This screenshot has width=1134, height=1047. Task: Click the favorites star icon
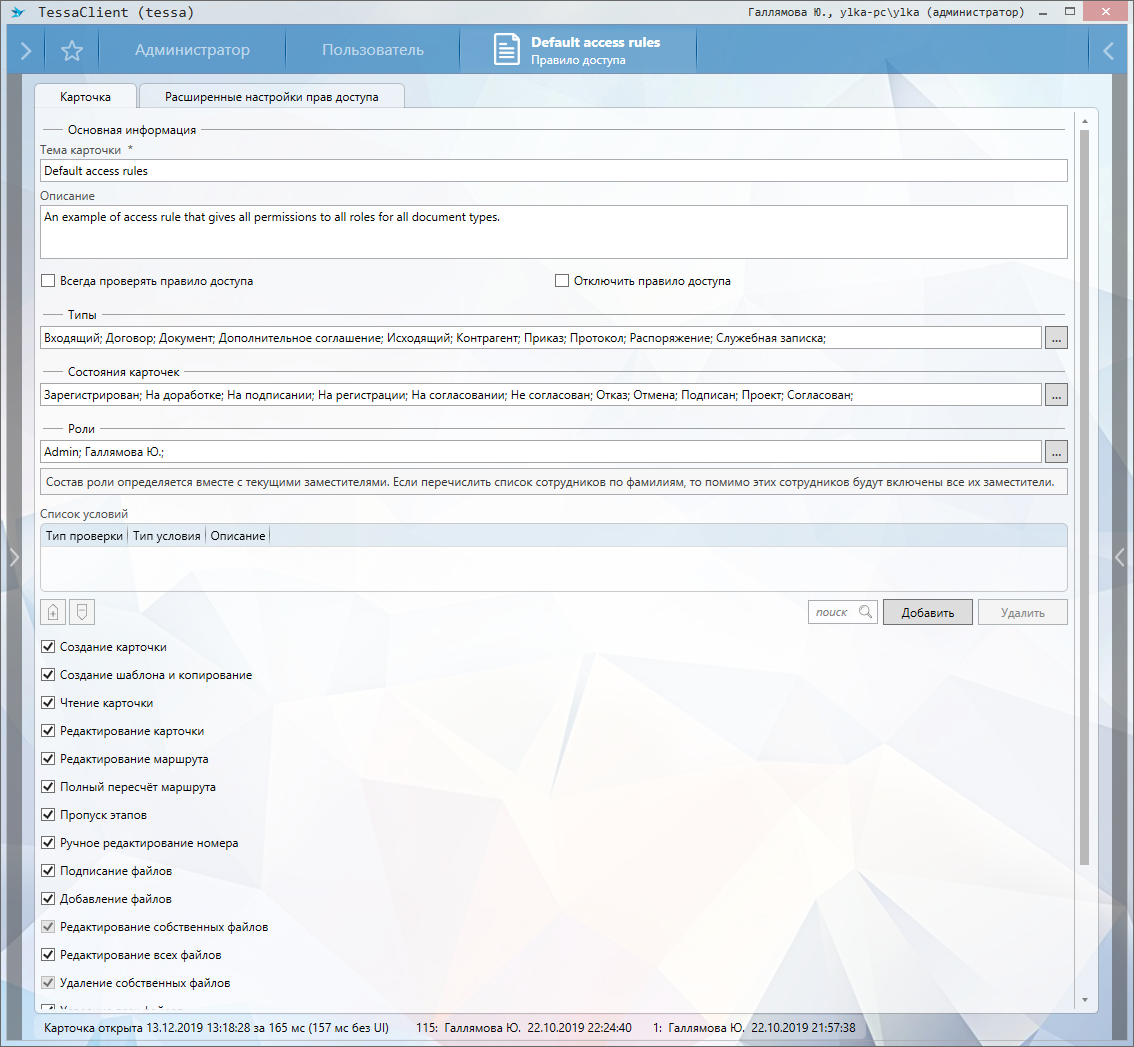point(72,51)
